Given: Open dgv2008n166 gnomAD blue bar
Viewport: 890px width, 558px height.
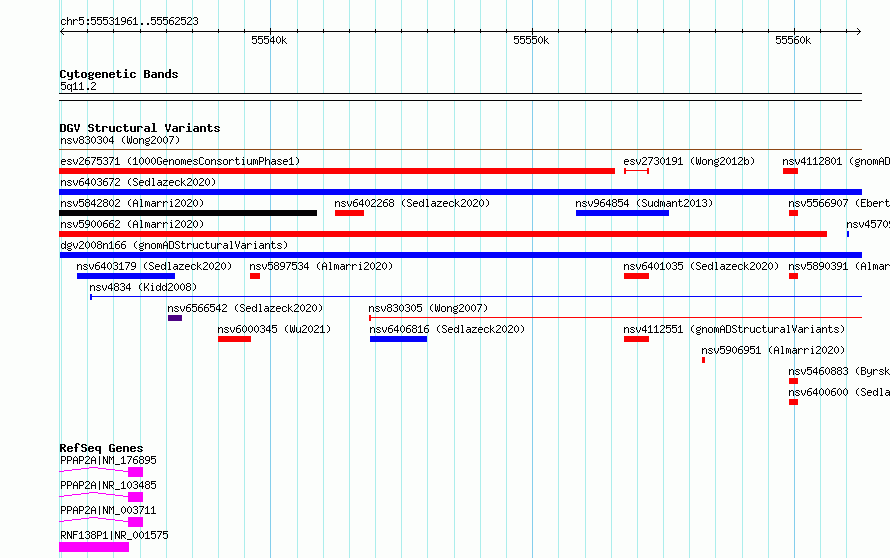Looking at the screenshot, I should point(460,255).
